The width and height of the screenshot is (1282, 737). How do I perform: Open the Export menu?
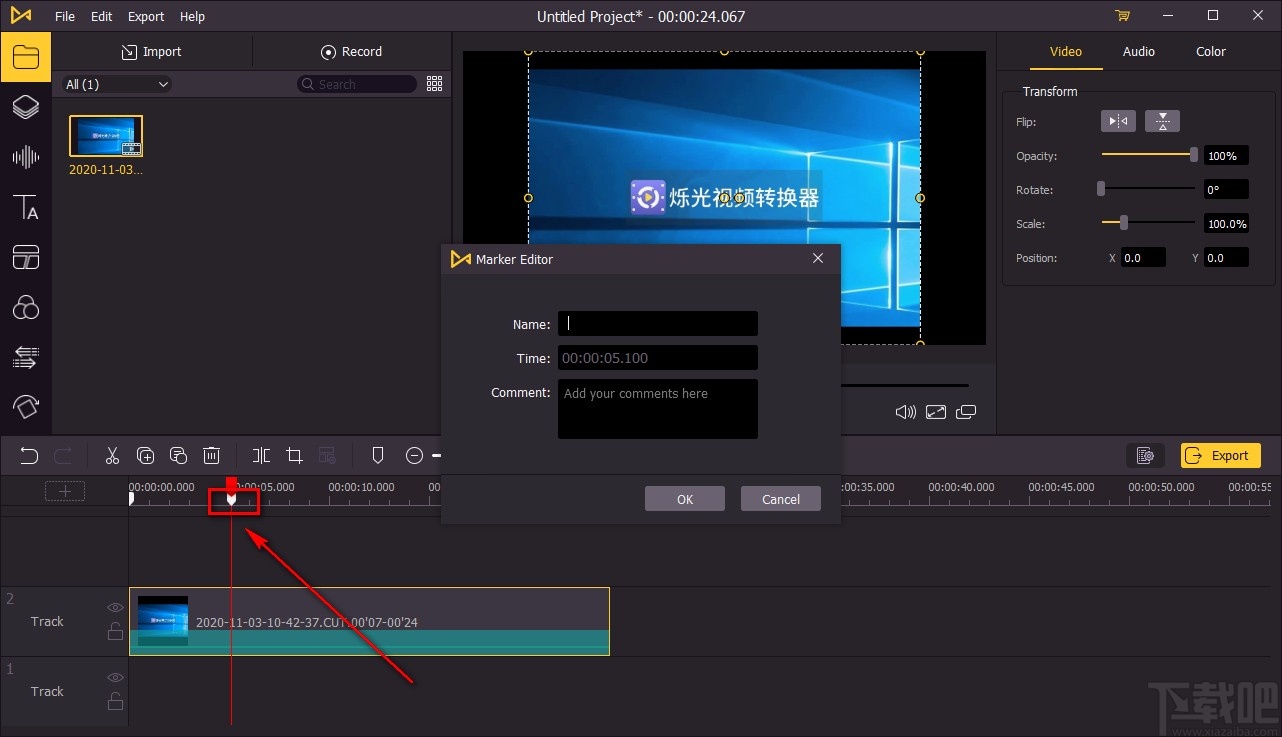tap(146, 16)
